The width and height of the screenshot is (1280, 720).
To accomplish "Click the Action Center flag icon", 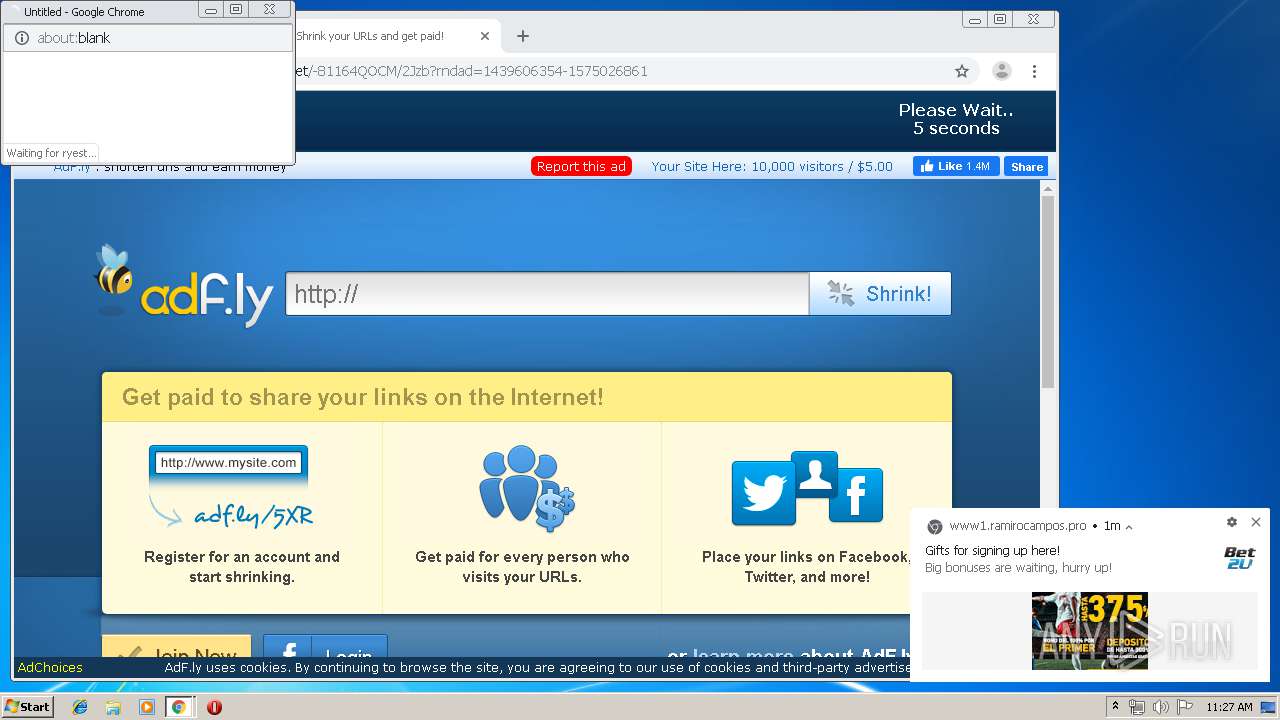I will pyautogui.click(x=1185, y=707).
